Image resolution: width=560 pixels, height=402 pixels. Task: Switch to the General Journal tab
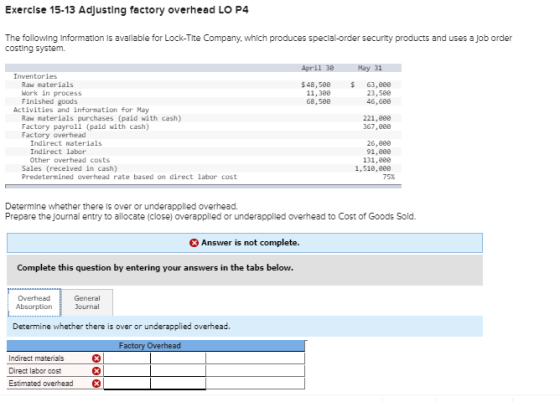[x=88, y=302]
